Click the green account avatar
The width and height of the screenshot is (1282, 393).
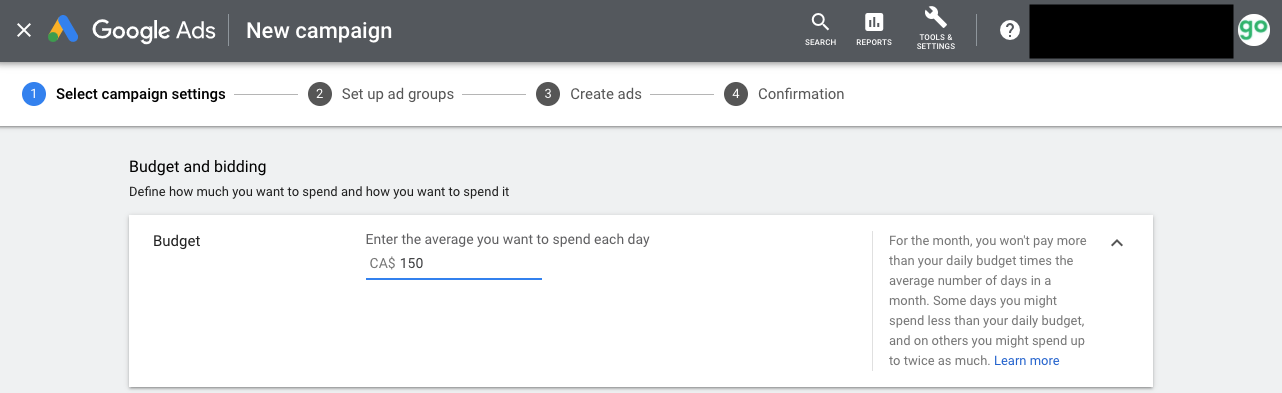(x=1253, y=30)
